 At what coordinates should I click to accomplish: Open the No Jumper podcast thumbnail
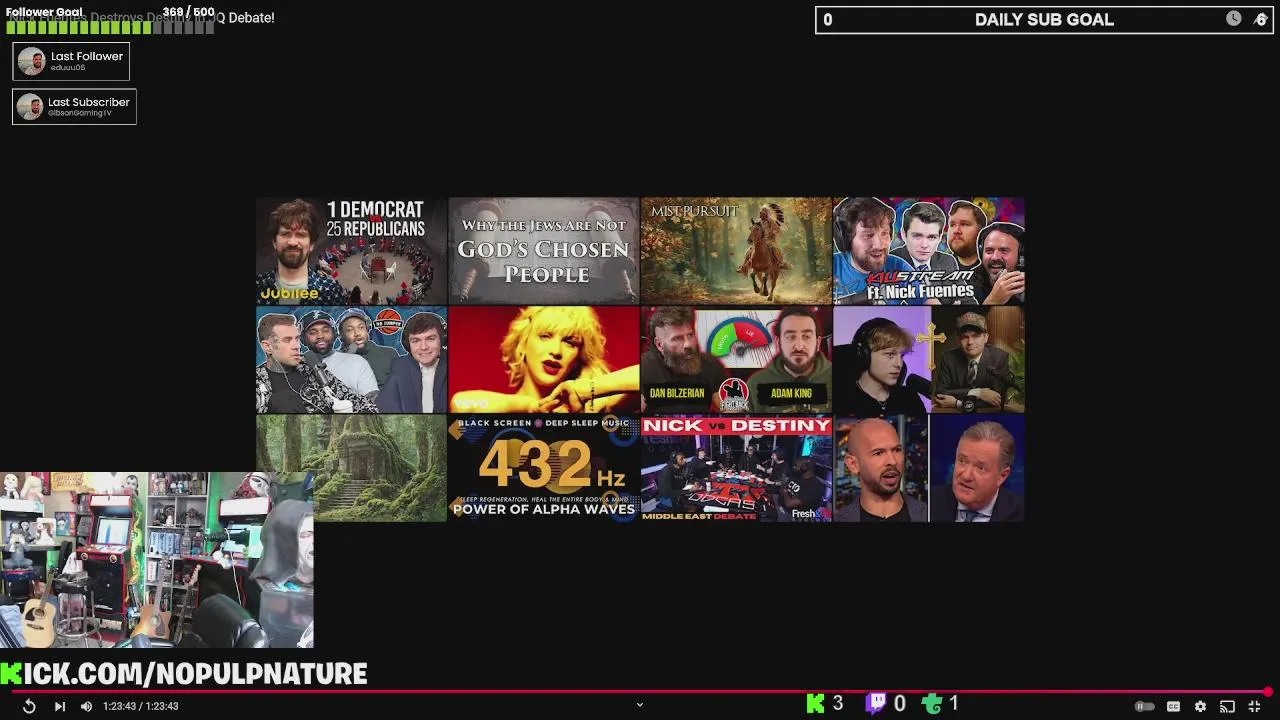pyautogui.click(x=351, y=359)
